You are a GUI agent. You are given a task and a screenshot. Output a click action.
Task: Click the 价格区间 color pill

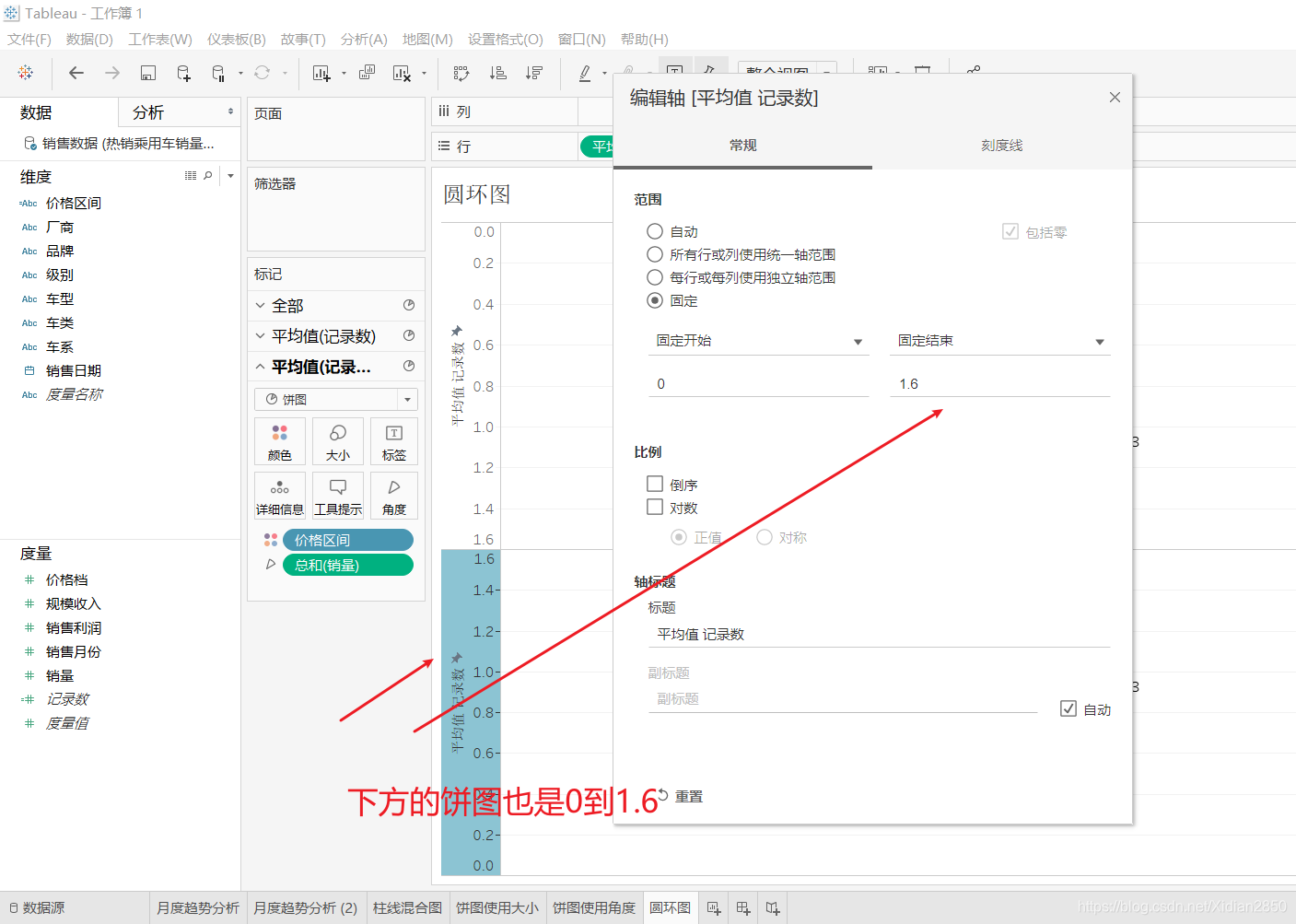click(348, 540)
